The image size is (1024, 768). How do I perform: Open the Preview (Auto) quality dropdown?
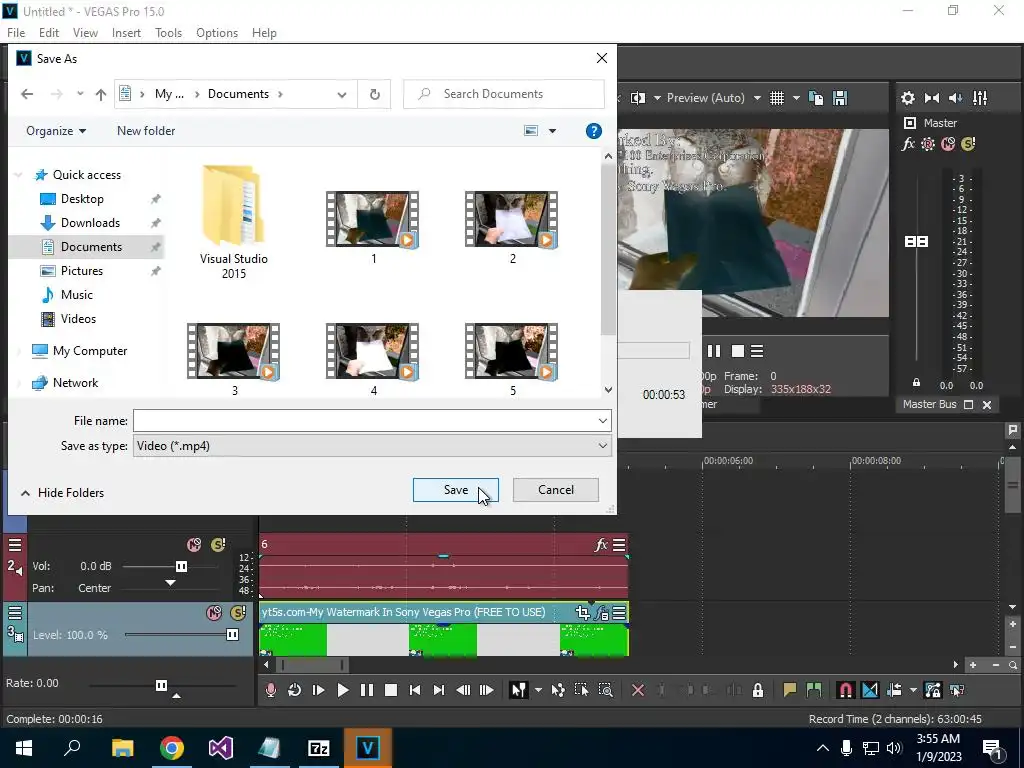click(x=714, y=98)
